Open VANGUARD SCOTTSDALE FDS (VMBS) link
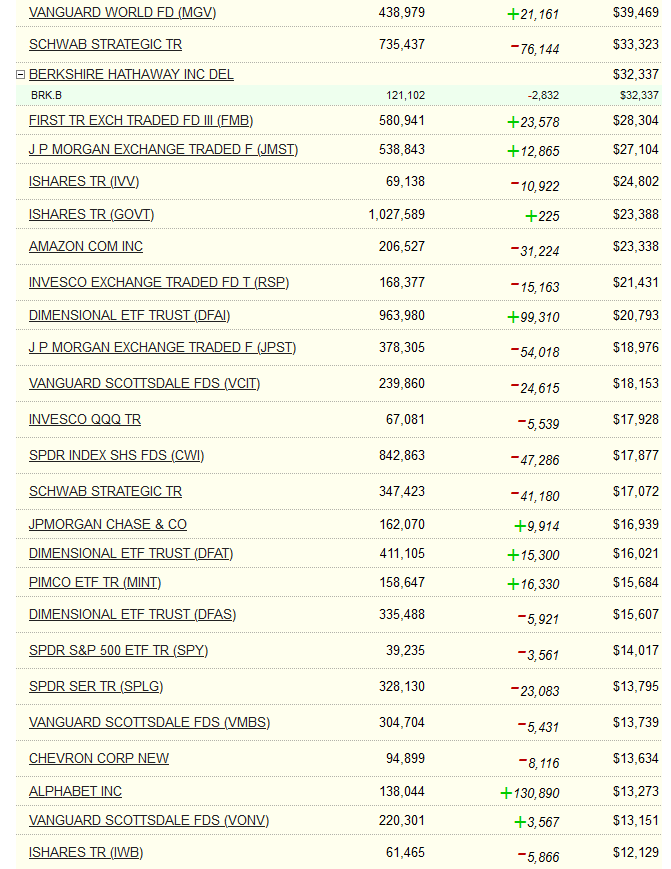This screenshot has height=869, width=671. pyautogui.click(x=150, y=723)
